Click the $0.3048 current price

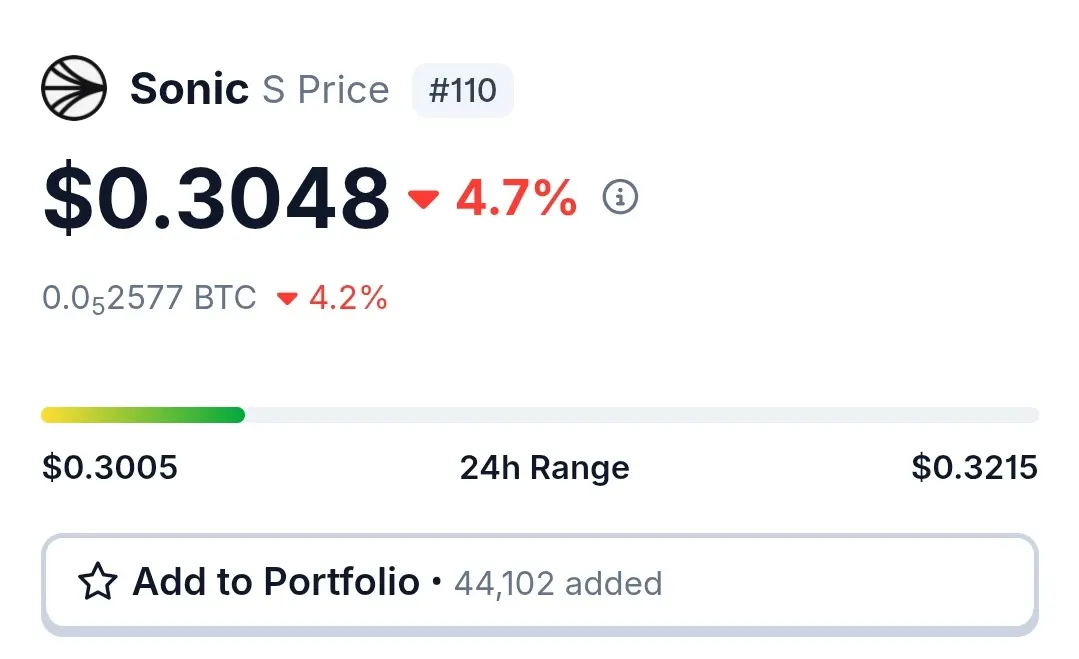point(217,198)
